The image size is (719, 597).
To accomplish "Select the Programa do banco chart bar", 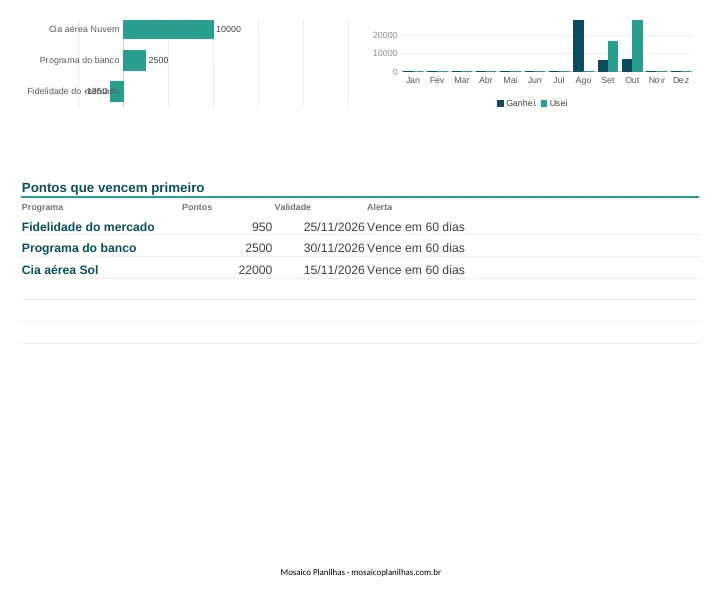I will (134, 60).
